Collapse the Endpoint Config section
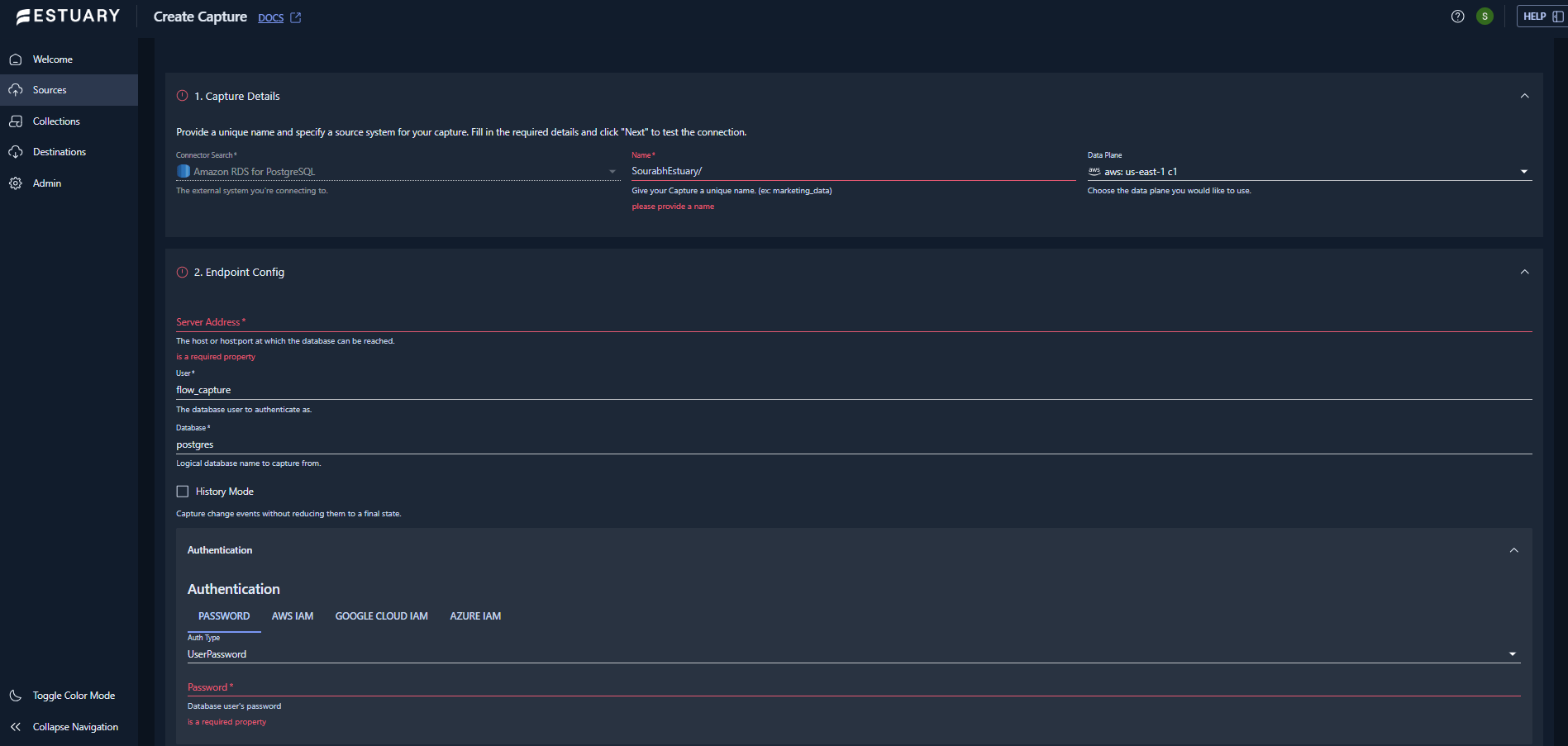This screenshot has height=746, width=1568. point(1524,272)
